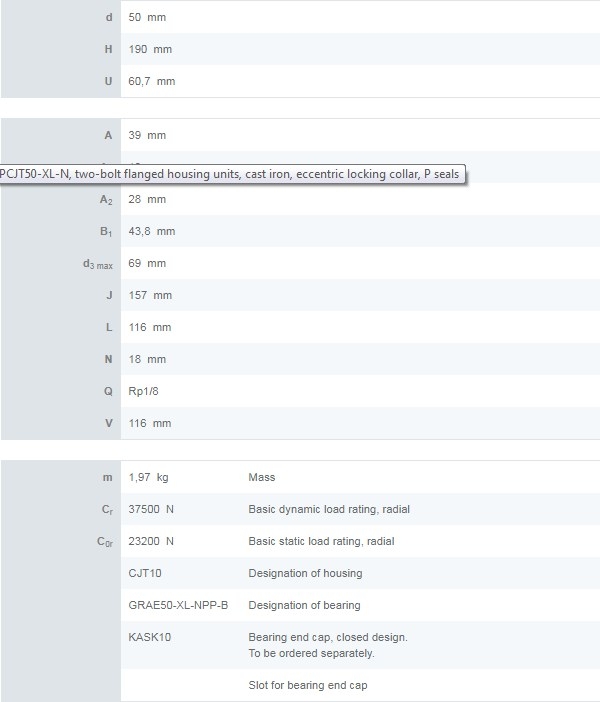The height and width of the screenshot is (702, 600).
Task: Click the L parameter label
Action: click(109, 327)
